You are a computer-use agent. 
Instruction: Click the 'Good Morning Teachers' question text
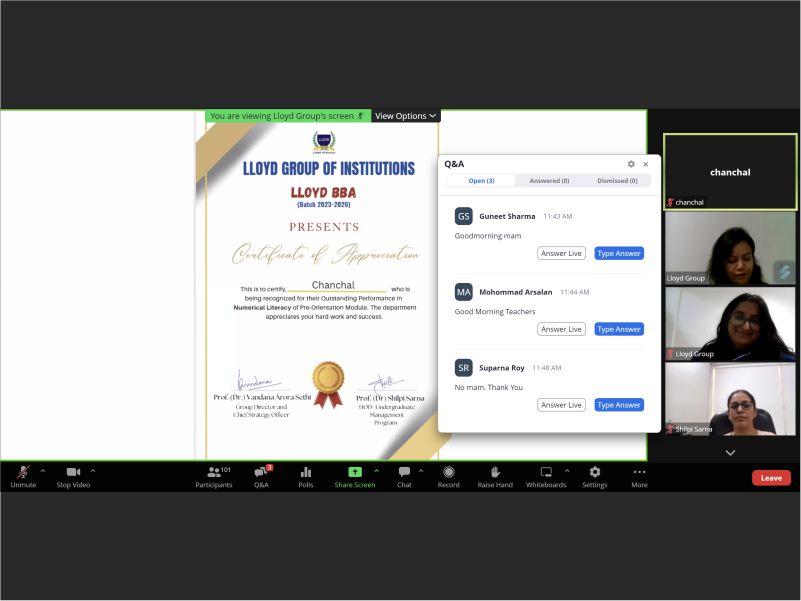[495, 311]
